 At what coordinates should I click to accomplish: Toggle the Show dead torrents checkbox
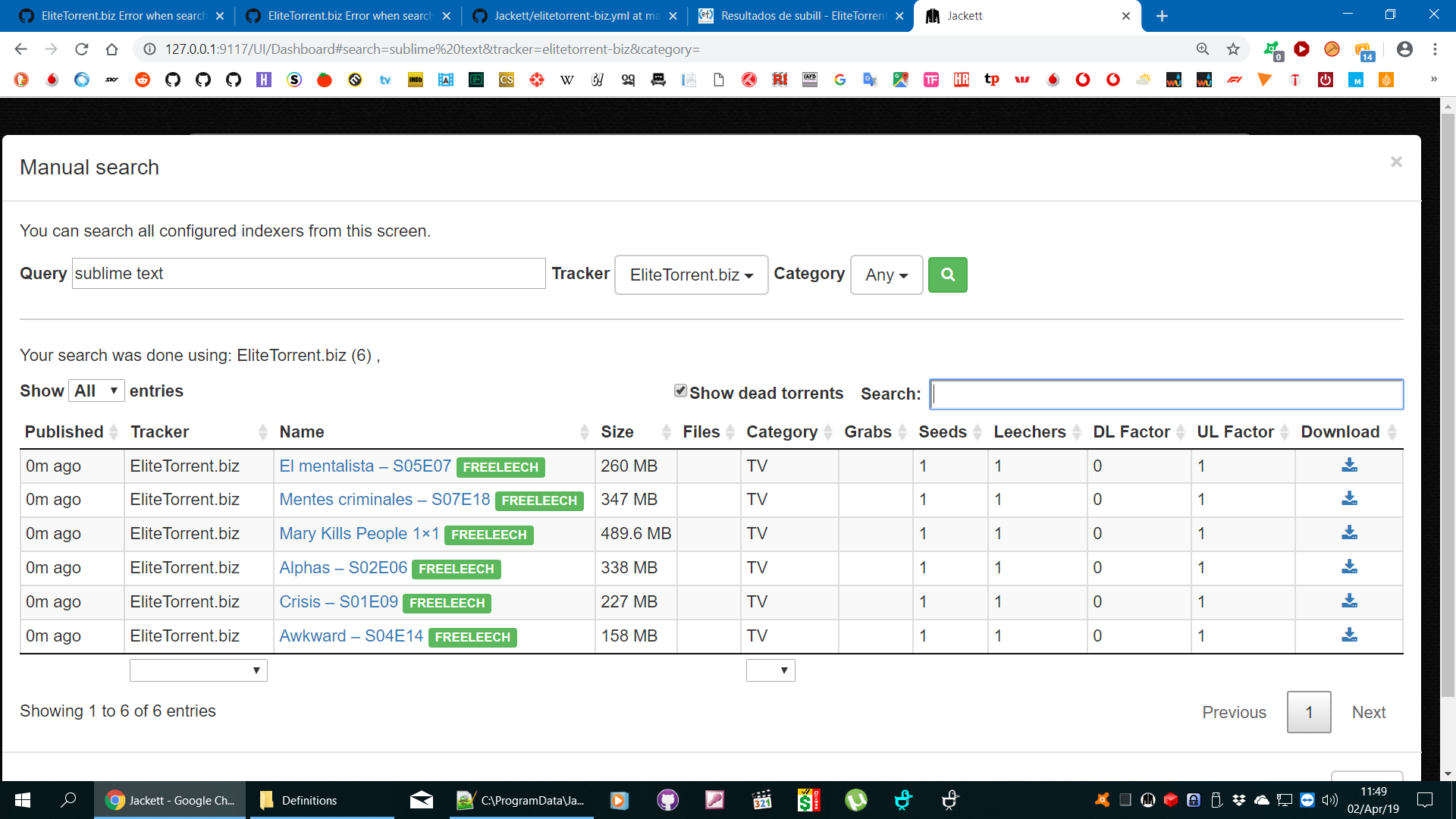[680, 391]
